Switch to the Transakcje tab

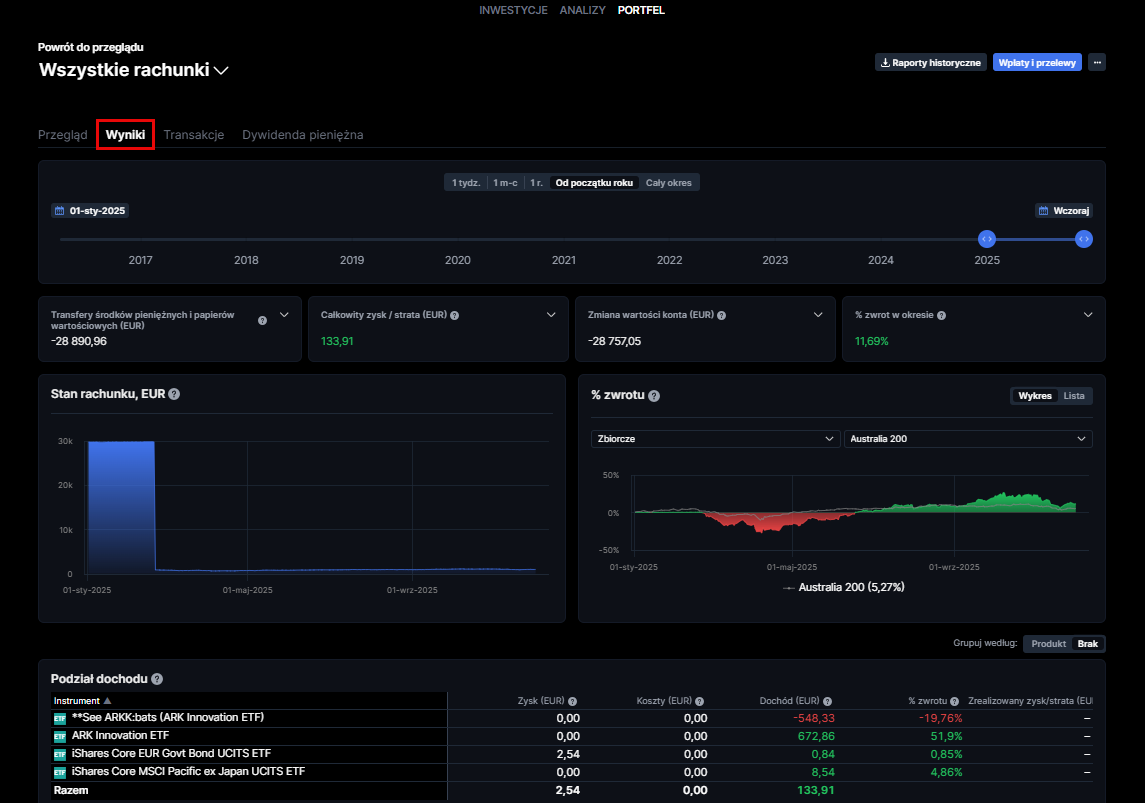tap(193, 135)
